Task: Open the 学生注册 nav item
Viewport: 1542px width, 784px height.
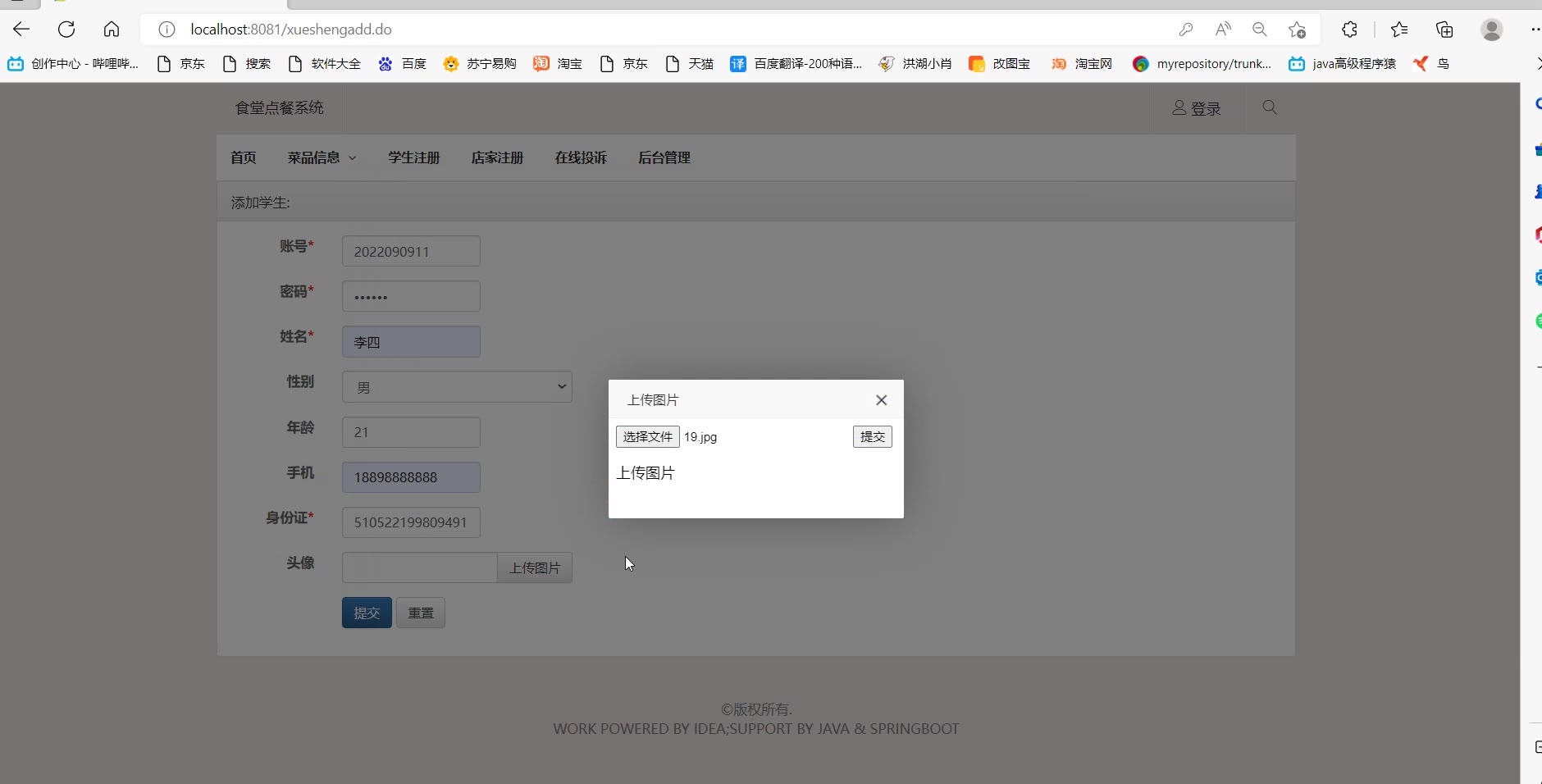Action: (x=414, y=157)
